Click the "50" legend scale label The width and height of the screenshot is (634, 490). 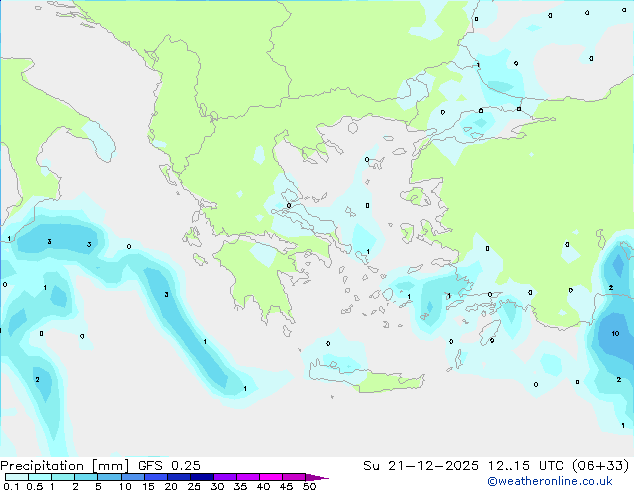(x=309, y=486)
